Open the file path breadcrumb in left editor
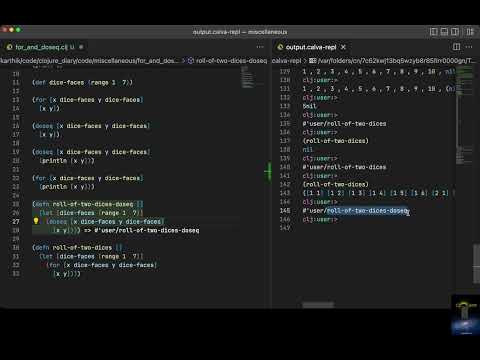Image resolution: width=480 pixels, height=360 pixels. coord(90,61)
